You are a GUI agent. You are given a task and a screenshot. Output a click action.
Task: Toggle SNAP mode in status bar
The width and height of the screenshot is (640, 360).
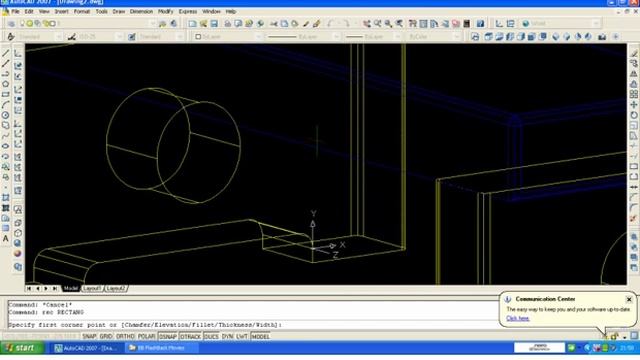point(89,337)
